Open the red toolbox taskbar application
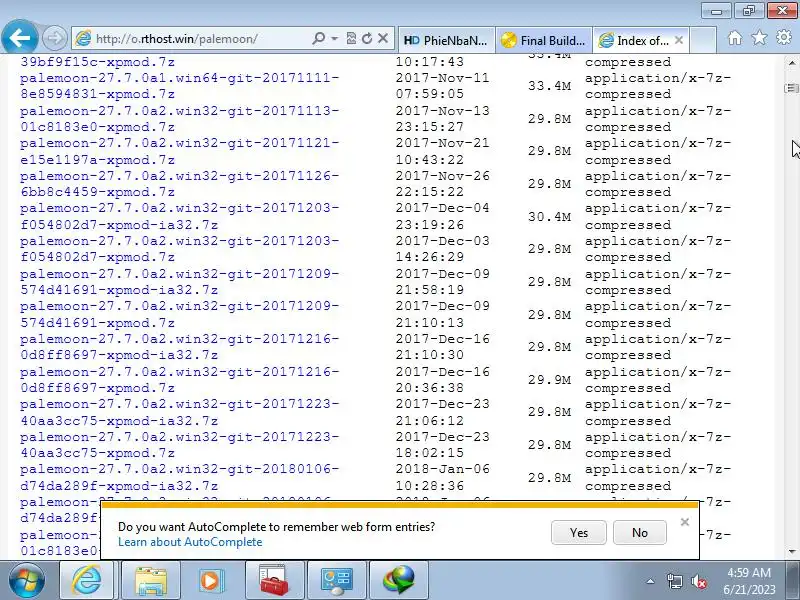The width and height of the screenshot is (800, 600). (x=274, y=580)
